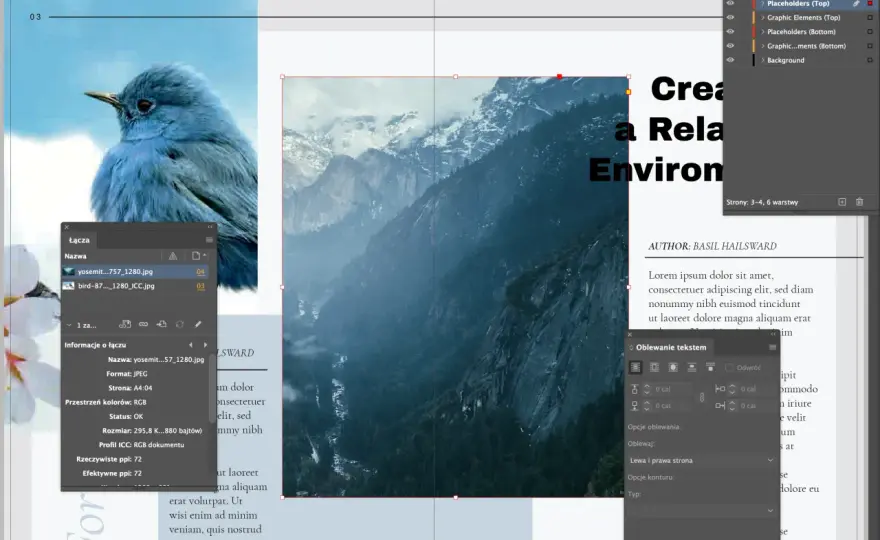Click the page column header icon in Łącza

point(196,256)
